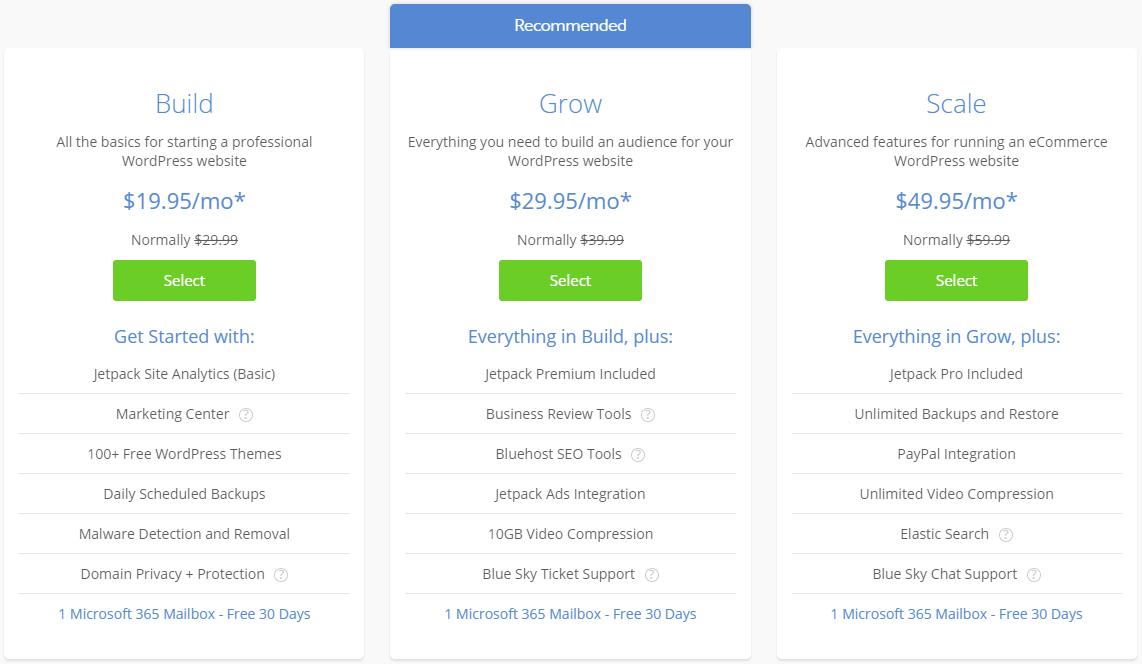This screenshot has height=664, width=1142.
Task: Click 'PayPal Integration' feature
Action: pyautogui.click(x=956, y=454)
